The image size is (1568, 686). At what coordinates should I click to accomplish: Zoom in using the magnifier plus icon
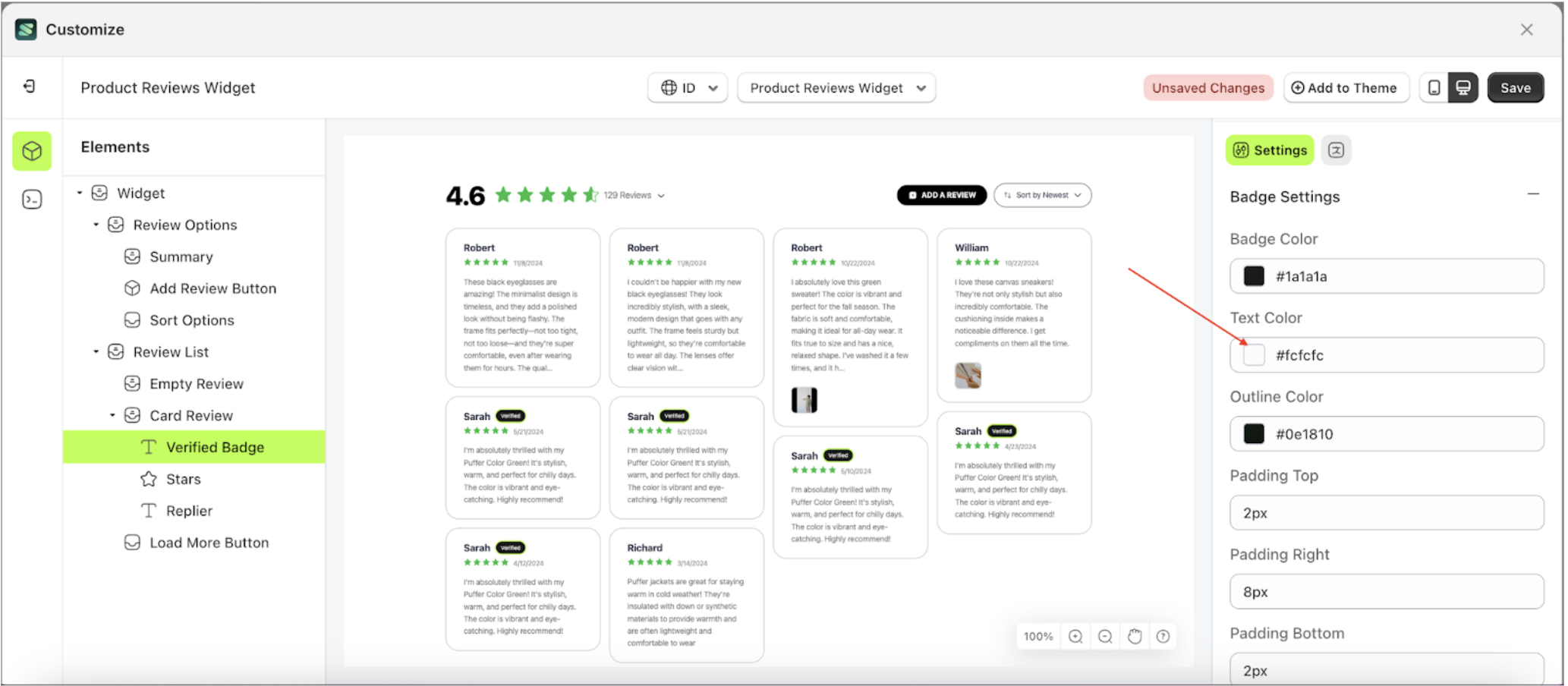[x=1075, y=636]
